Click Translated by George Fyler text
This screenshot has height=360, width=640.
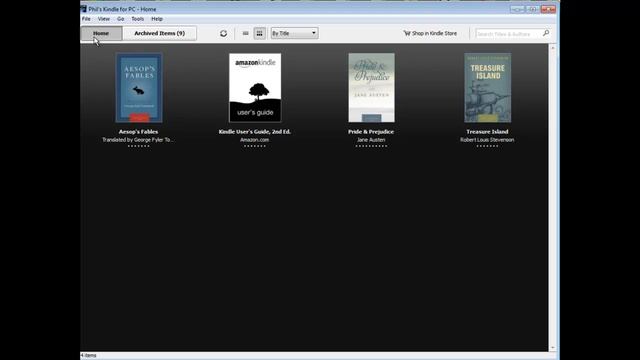click(x=138, y=140)
